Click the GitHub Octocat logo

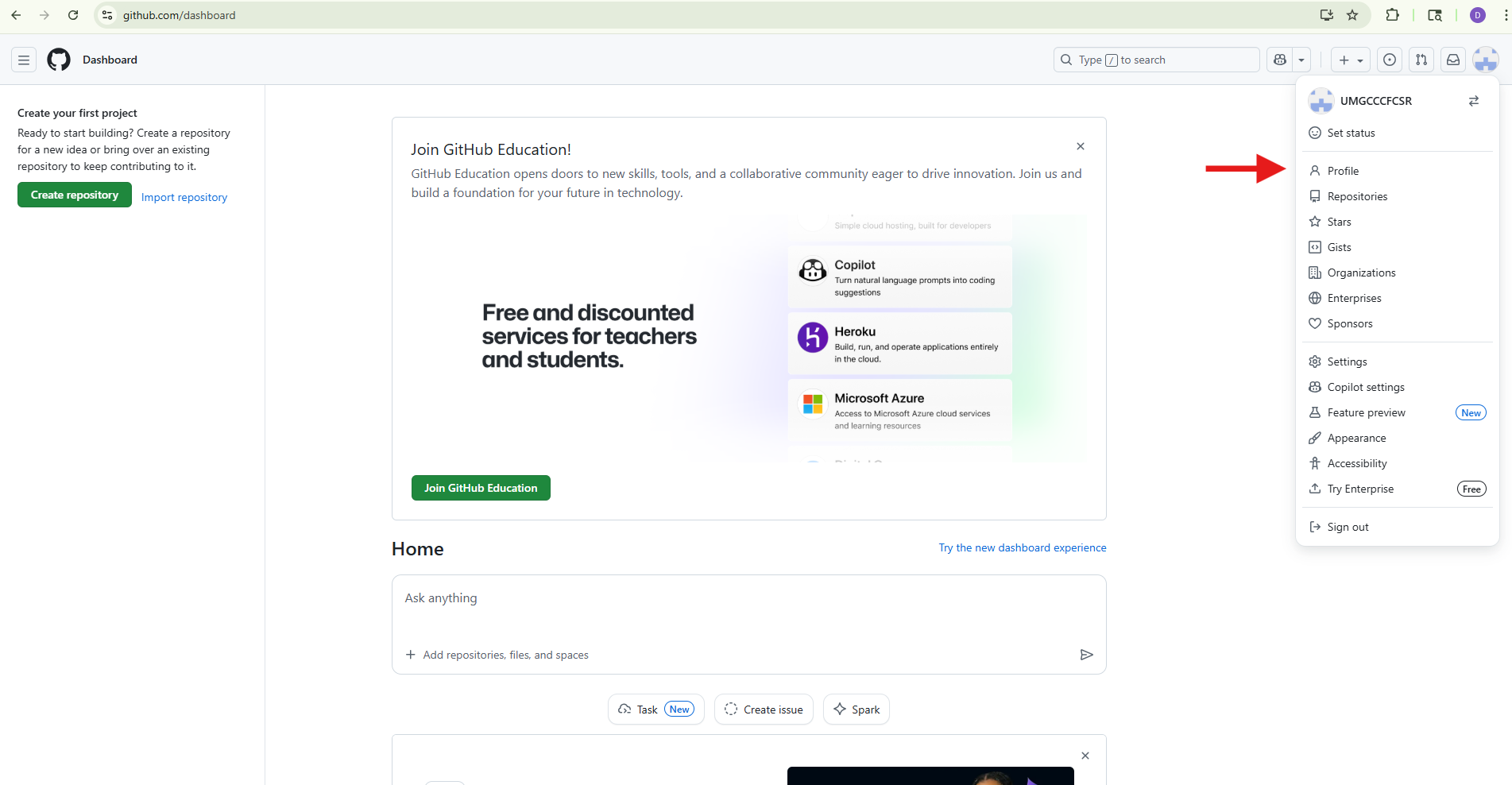pyautogui.click(x=59, y=60)
